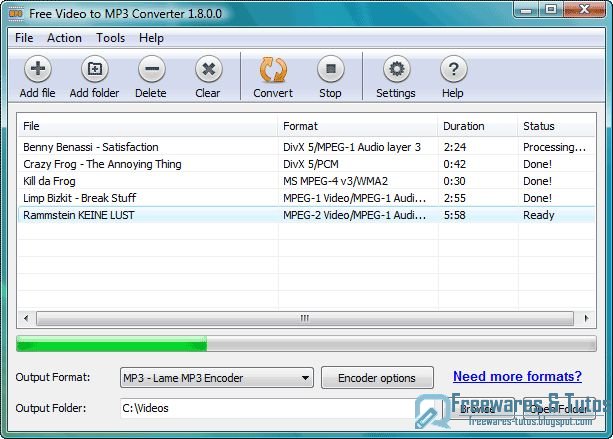
Task: Click the Open Folder button
Action: click(559, 409)
